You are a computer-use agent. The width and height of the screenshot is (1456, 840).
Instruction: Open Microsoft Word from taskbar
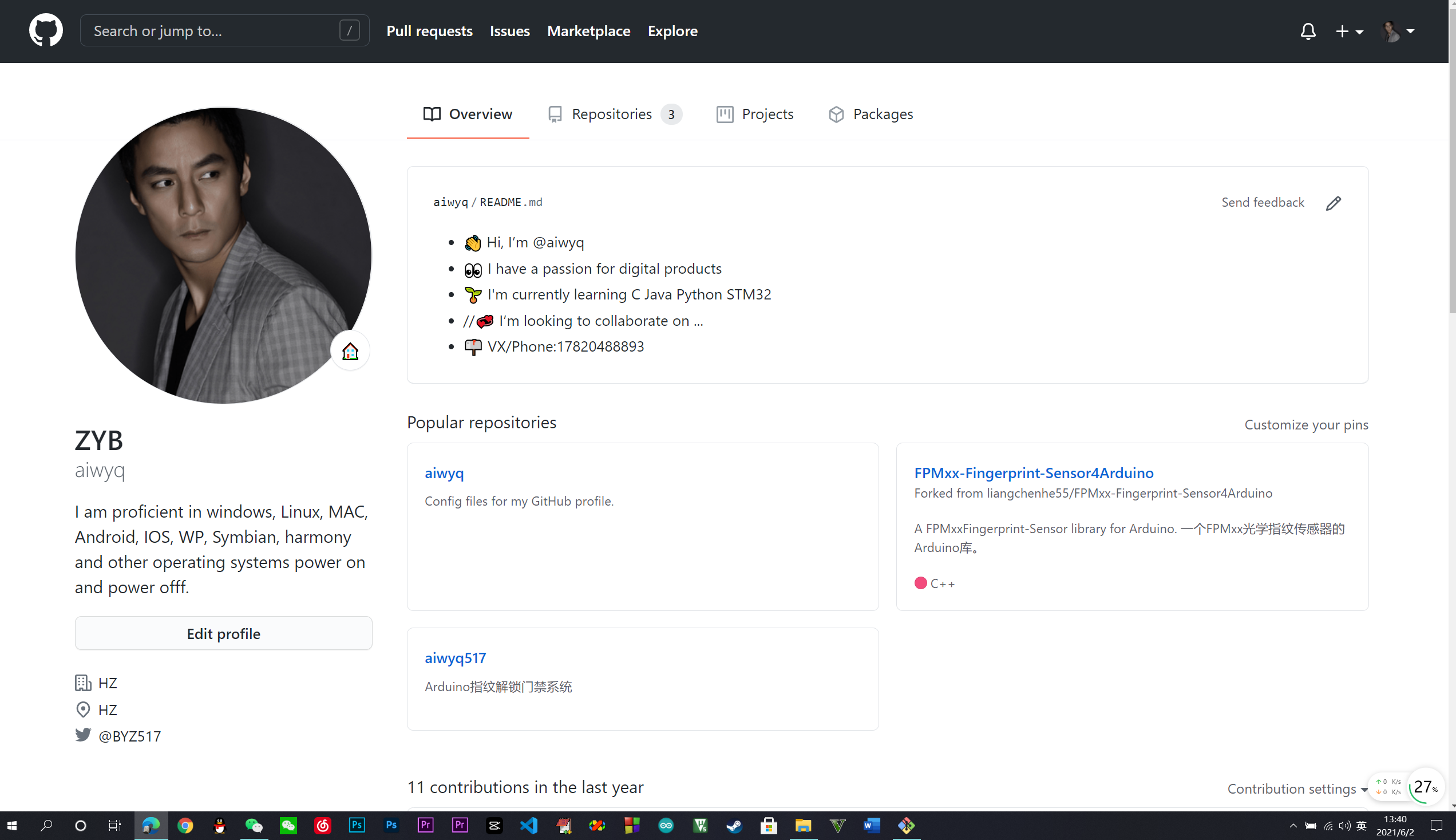tap(872, 826)
